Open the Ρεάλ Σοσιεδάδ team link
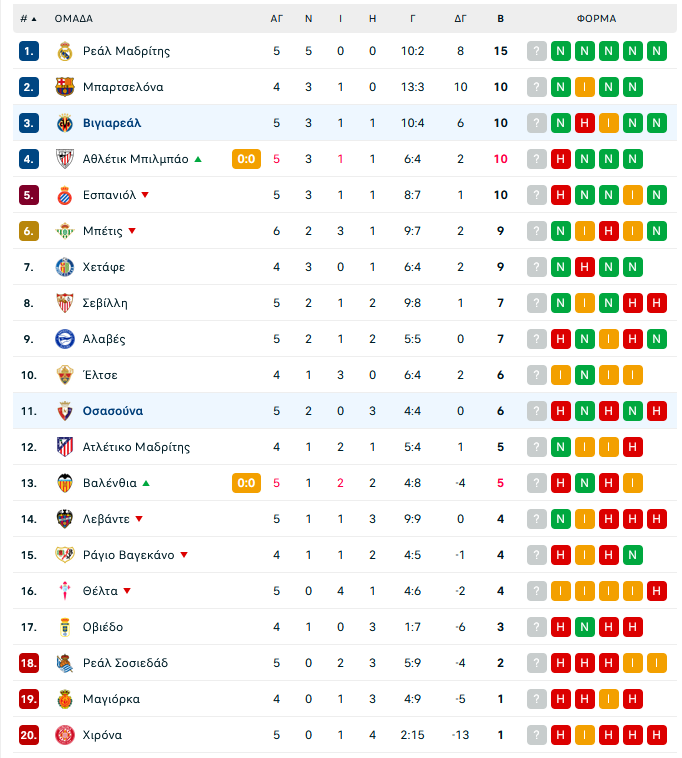This screenshot has height=758, width=682. 125,663
